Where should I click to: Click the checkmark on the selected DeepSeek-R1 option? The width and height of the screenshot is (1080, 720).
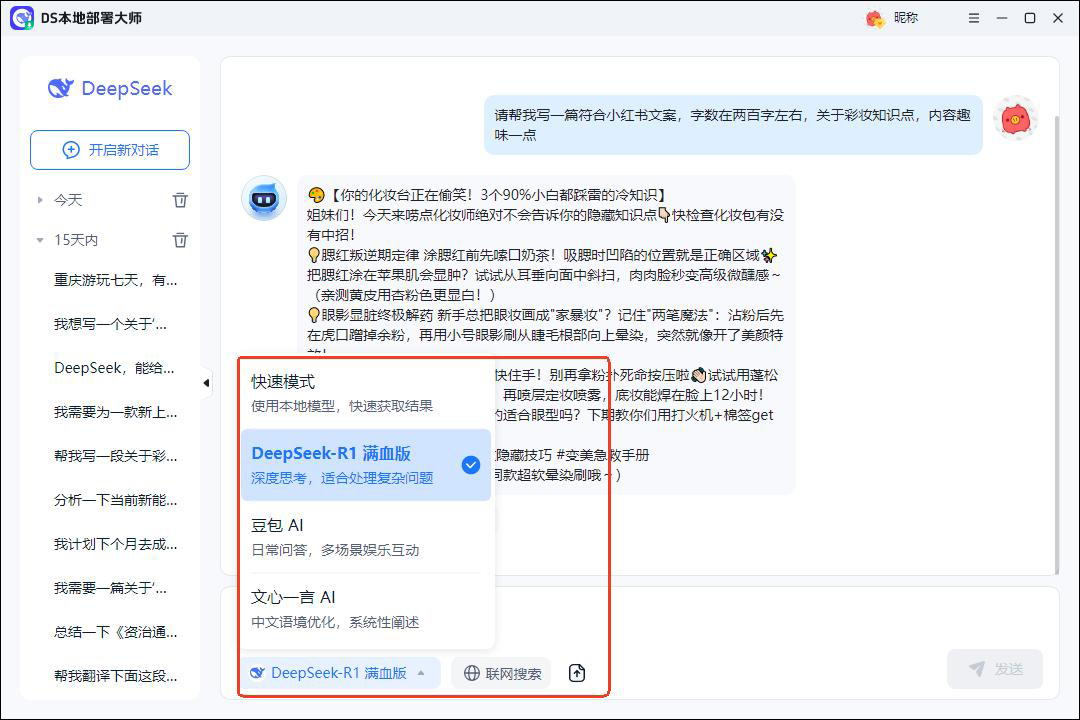tap(470, 465)
